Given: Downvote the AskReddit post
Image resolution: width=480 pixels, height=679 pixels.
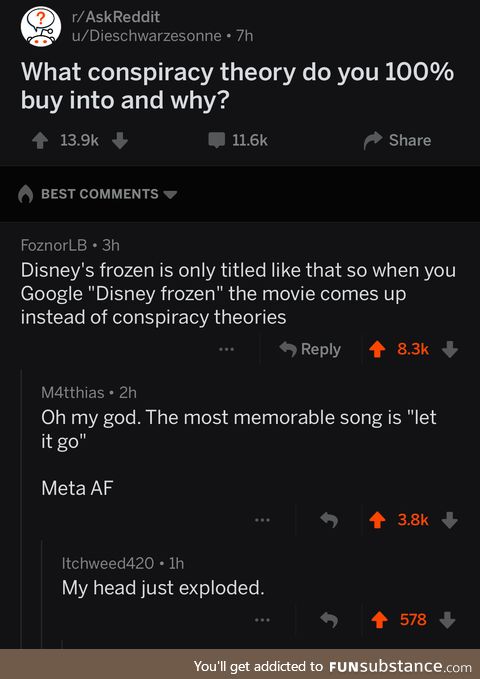Looking at the screenshot, I should pos(120,140).
